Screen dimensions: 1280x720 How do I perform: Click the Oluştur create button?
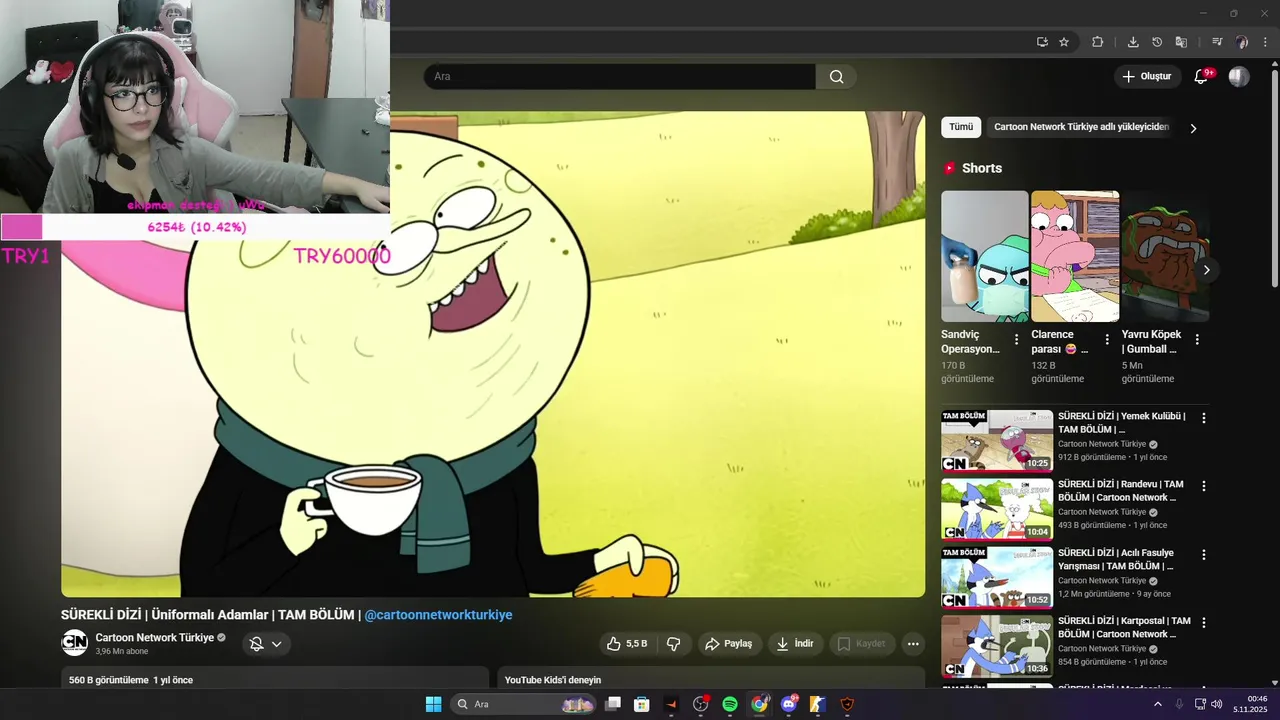click(1146, 77)
